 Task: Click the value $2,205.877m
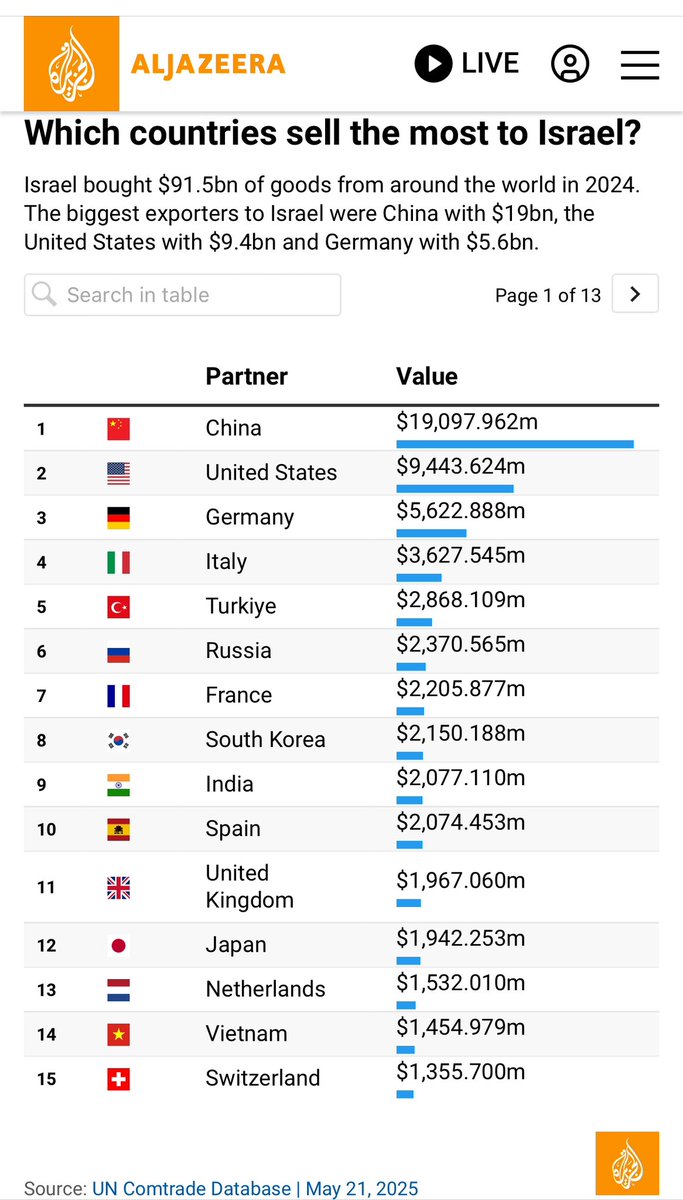pos(460,689)
